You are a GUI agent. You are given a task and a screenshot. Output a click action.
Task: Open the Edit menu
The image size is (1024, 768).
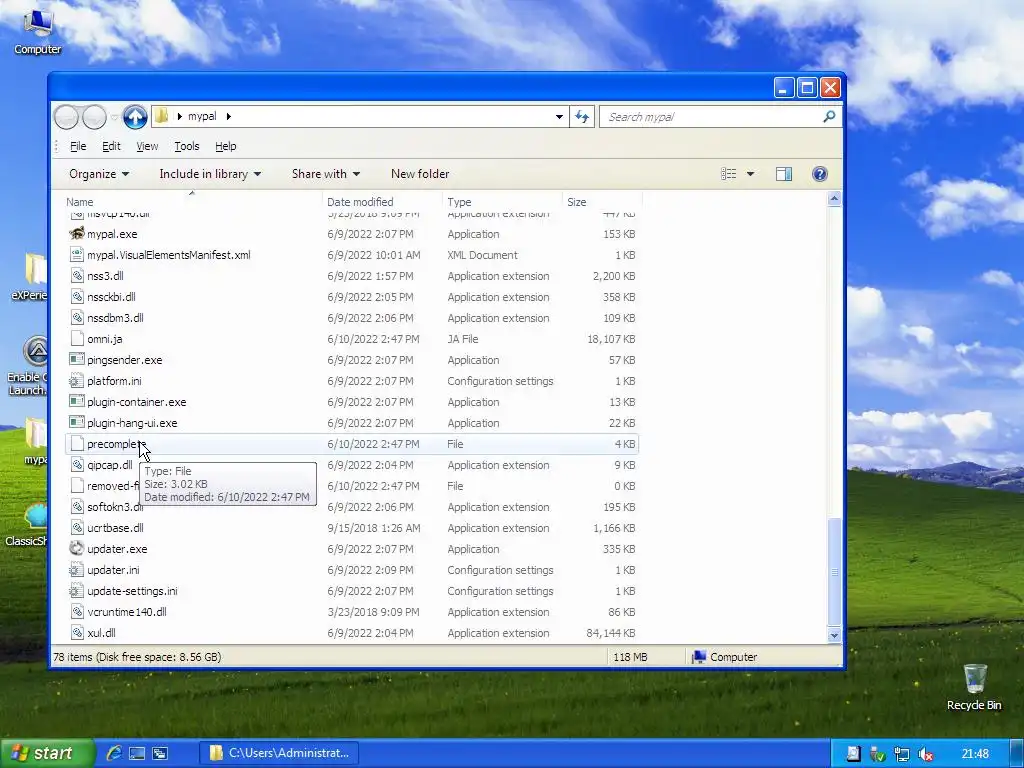[111, 146]
